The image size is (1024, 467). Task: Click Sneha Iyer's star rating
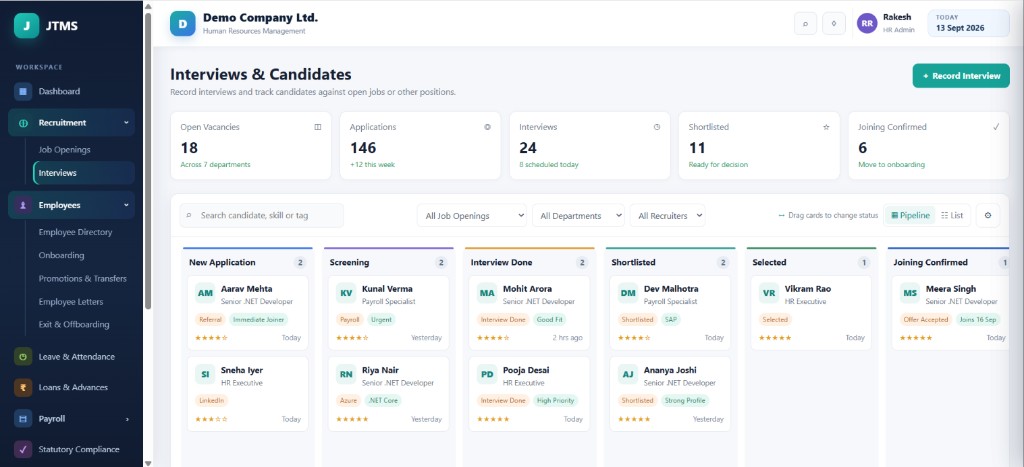click(x=212, y=419)
